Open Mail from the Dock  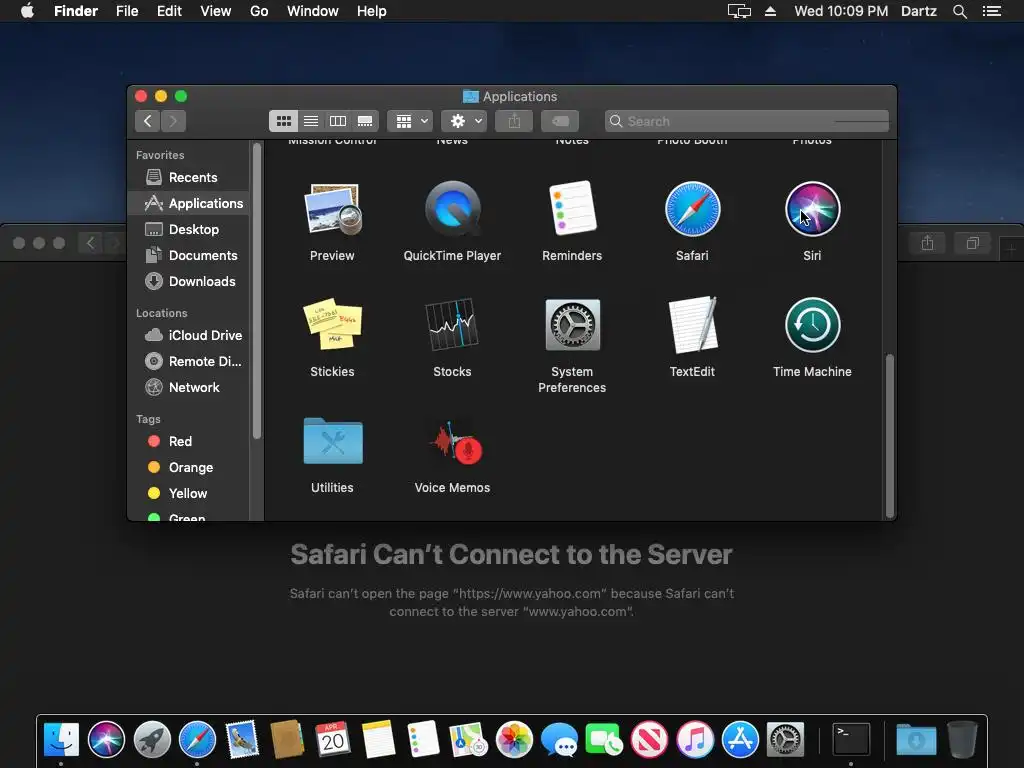242,739
